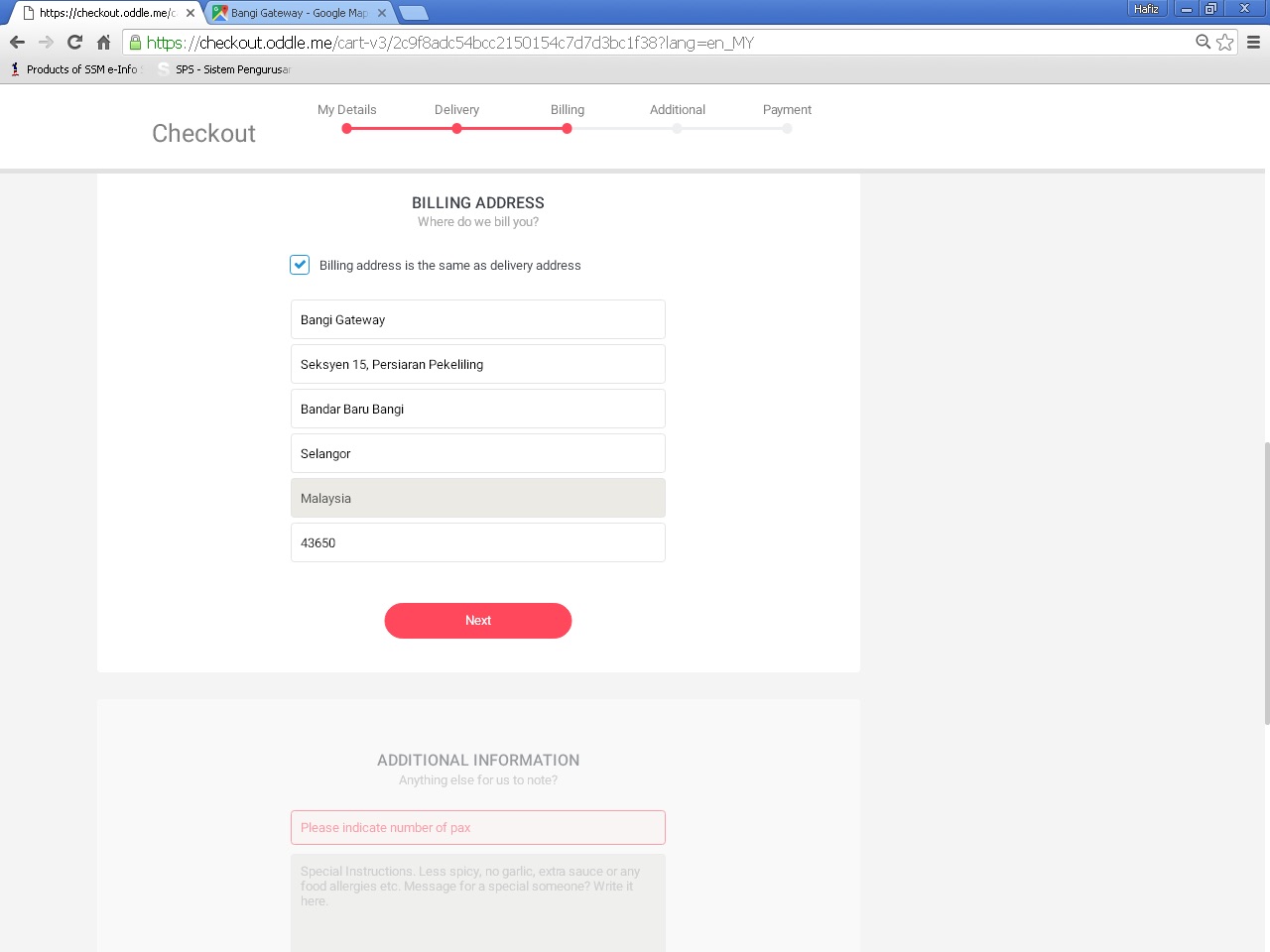Open SPS Sistem Pengurusan bookmark

pyautogui.click(x=230, y=69)
